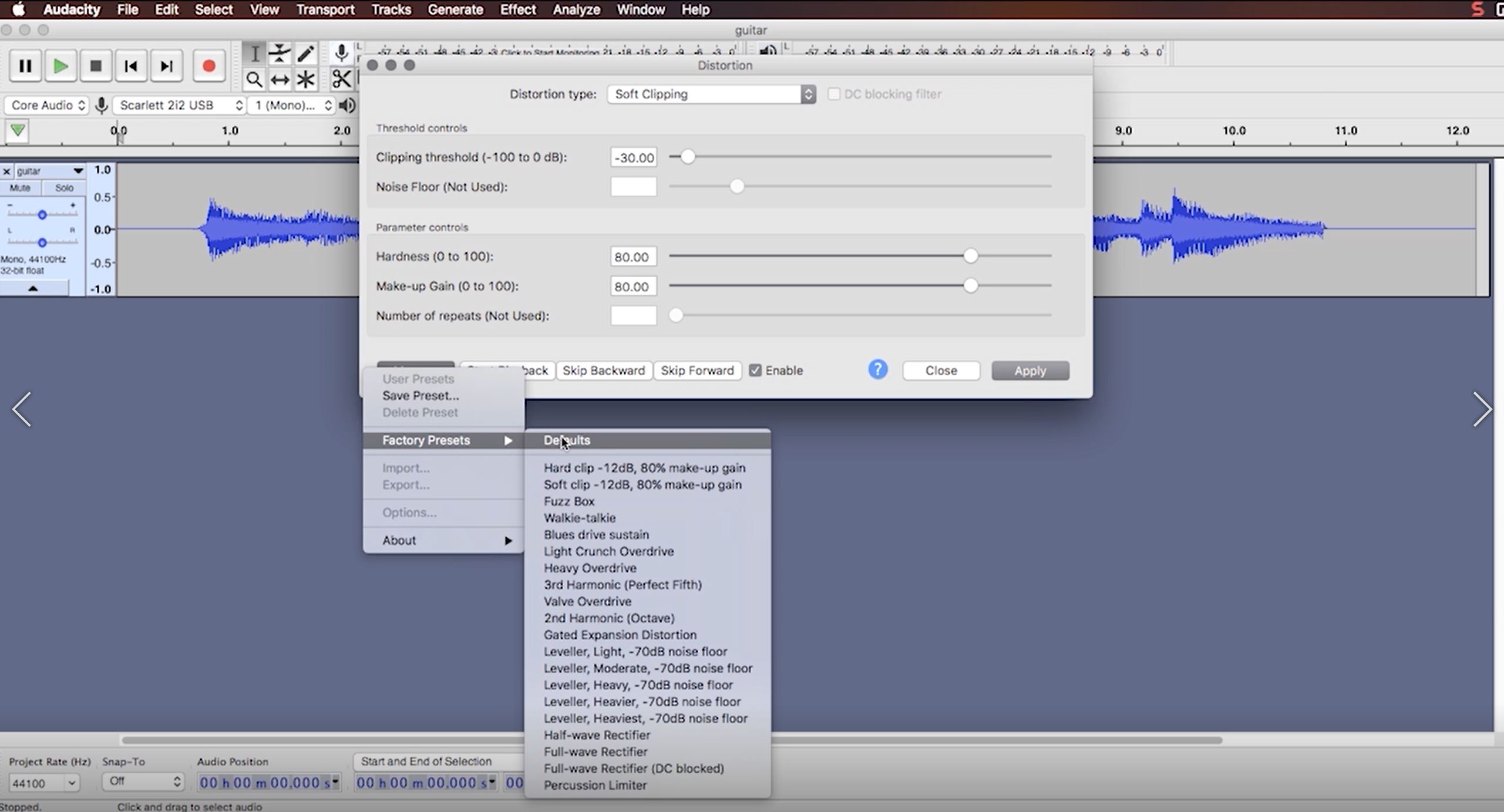Select the Time Shift tool
1504x812 pixels.
pos(280,80)
